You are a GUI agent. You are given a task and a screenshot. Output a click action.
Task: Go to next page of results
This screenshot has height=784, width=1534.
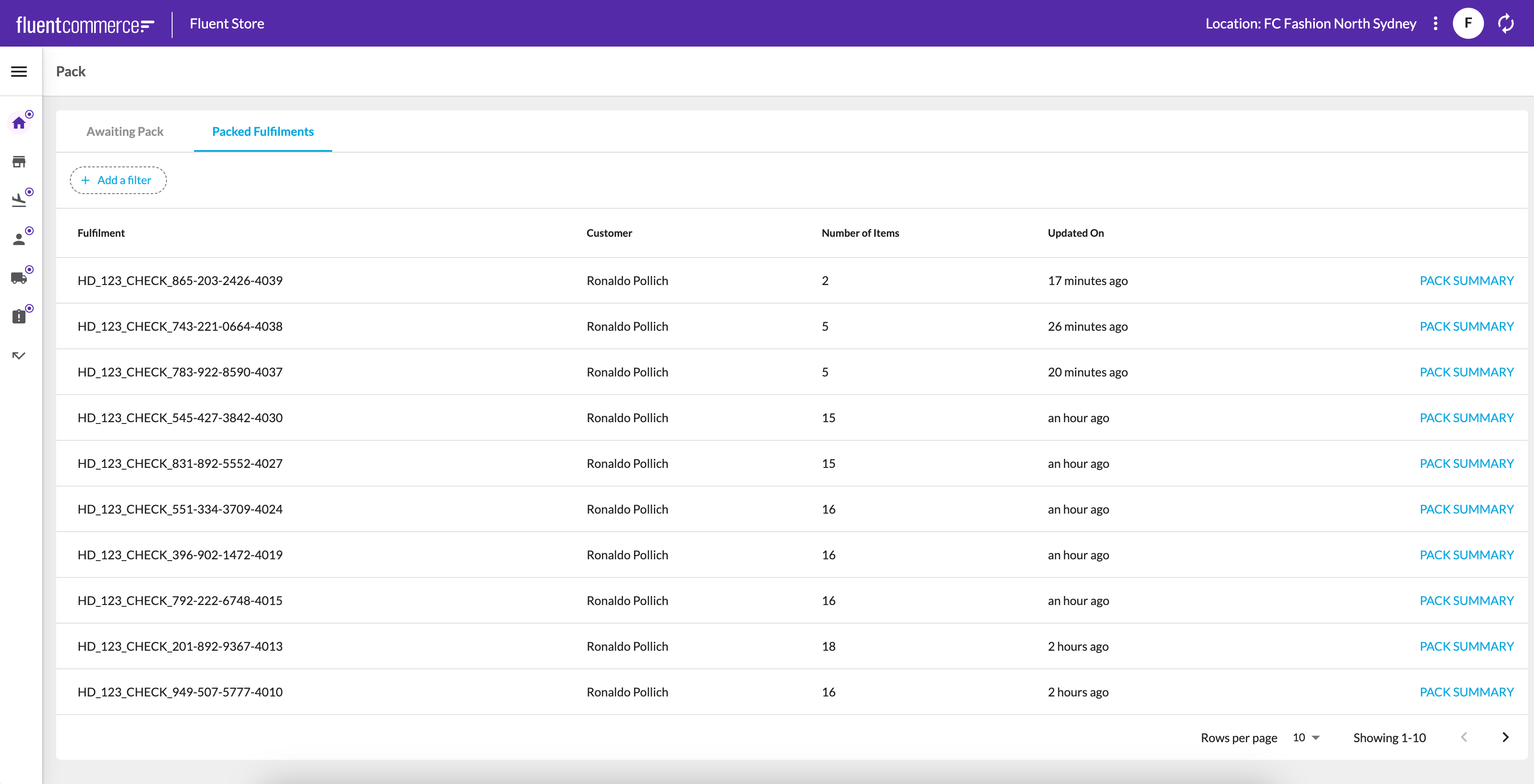(x=1505, y=737)
